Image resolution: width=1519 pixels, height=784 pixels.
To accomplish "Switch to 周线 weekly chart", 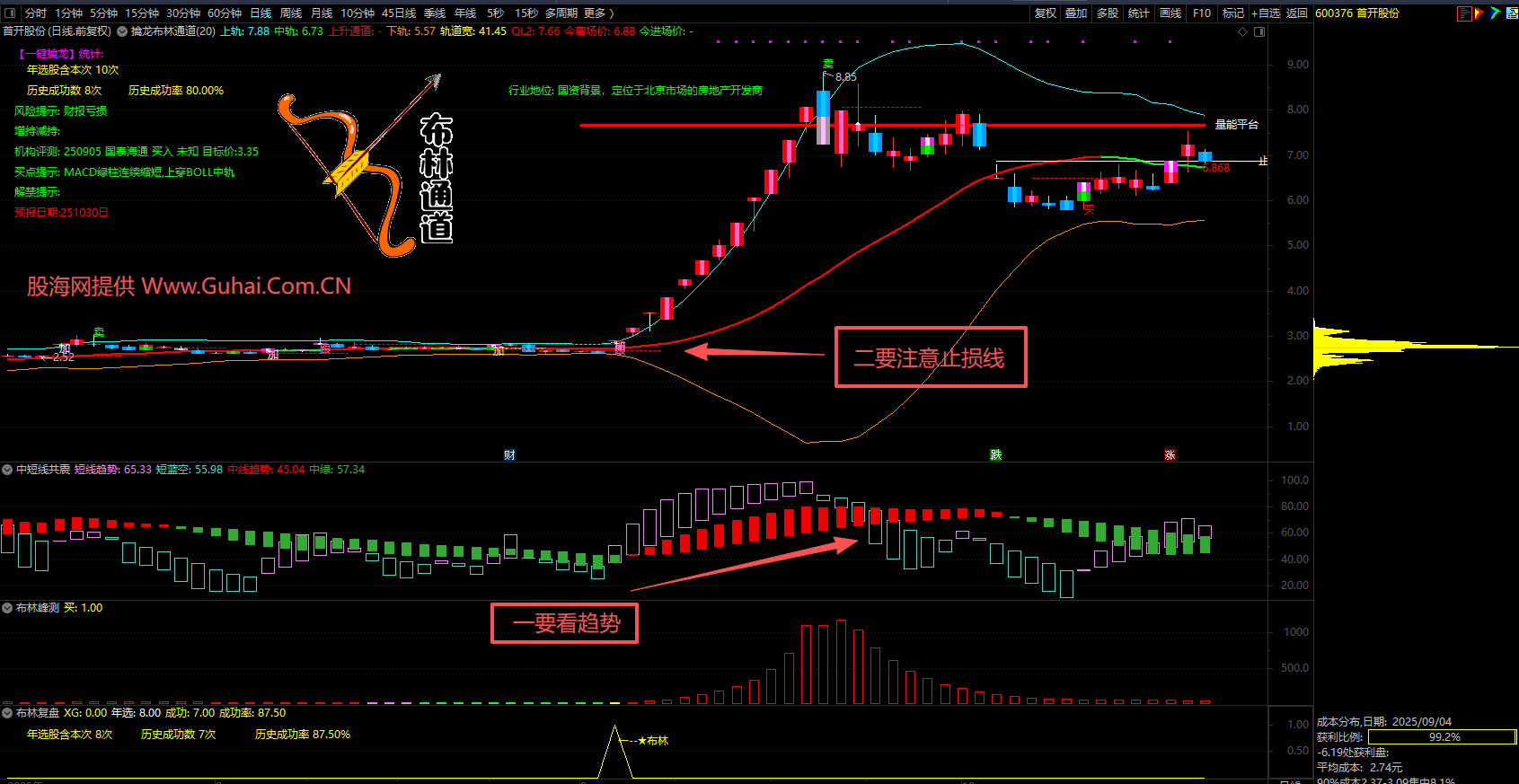I will click(x=291, y=13).
